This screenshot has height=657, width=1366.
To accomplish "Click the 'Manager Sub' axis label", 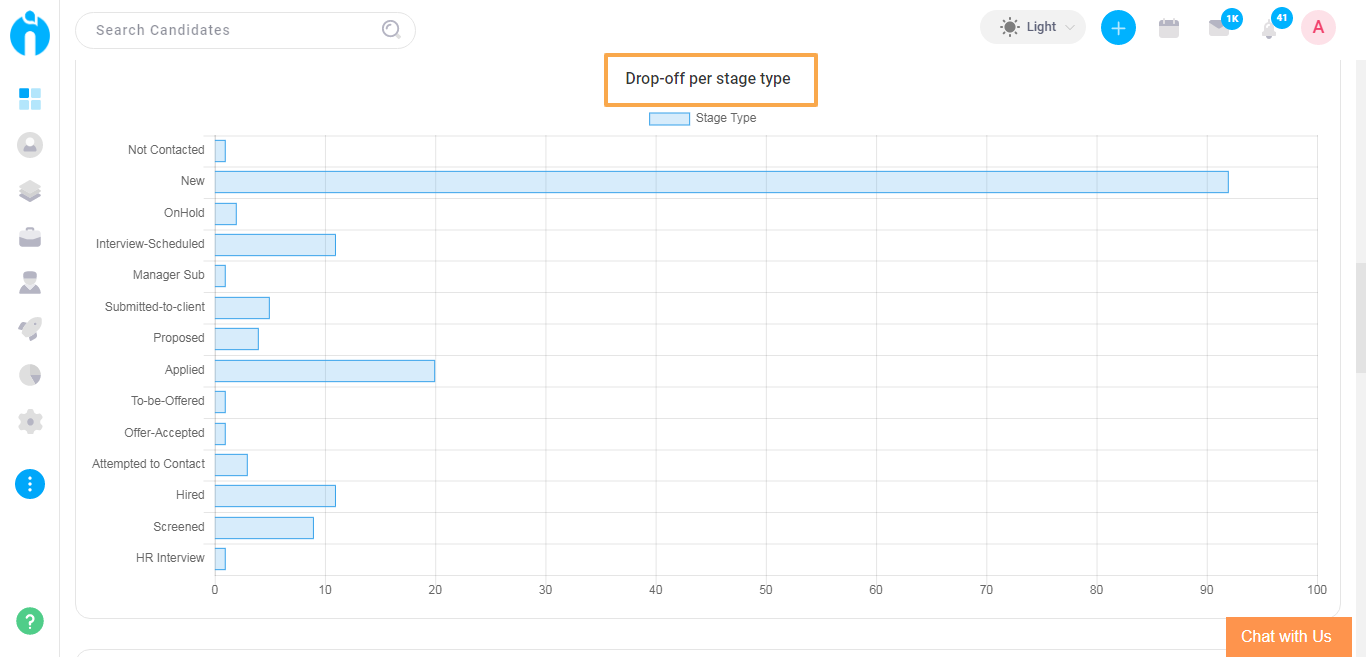I will 169,275.
